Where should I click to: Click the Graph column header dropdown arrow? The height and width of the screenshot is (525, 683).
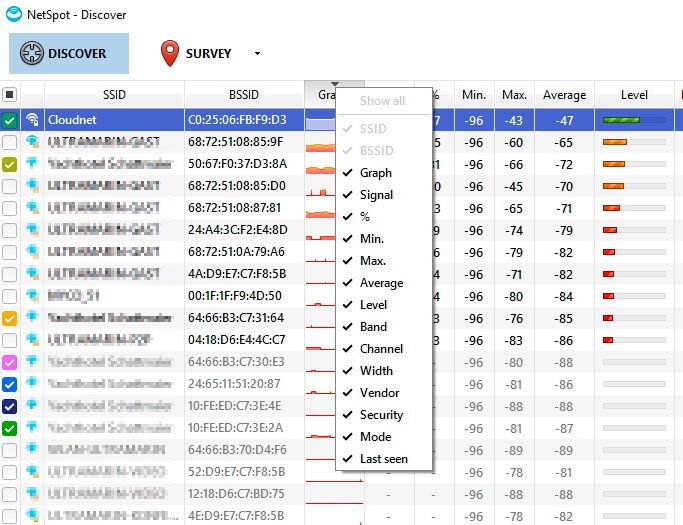point(335,83)
